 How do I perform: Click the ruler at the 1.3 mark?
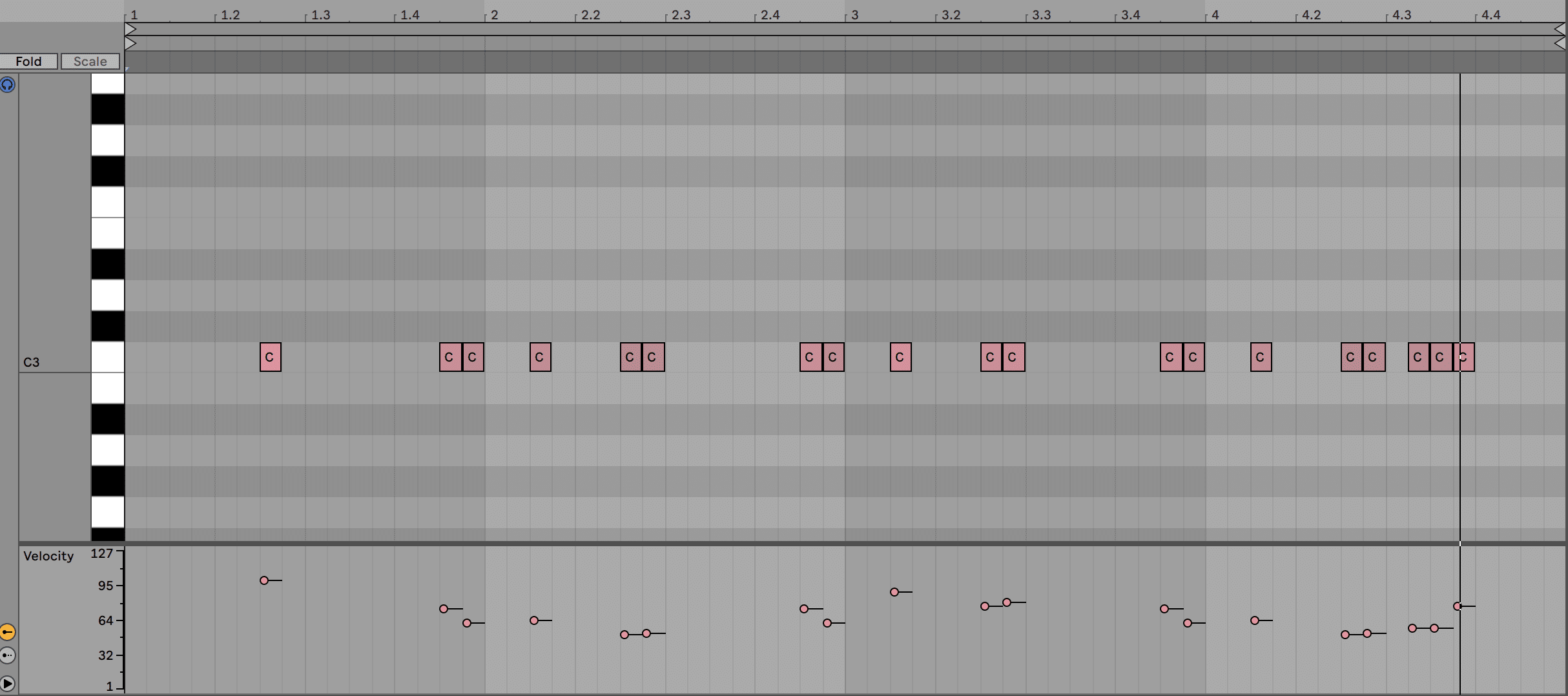pos(320,15)
